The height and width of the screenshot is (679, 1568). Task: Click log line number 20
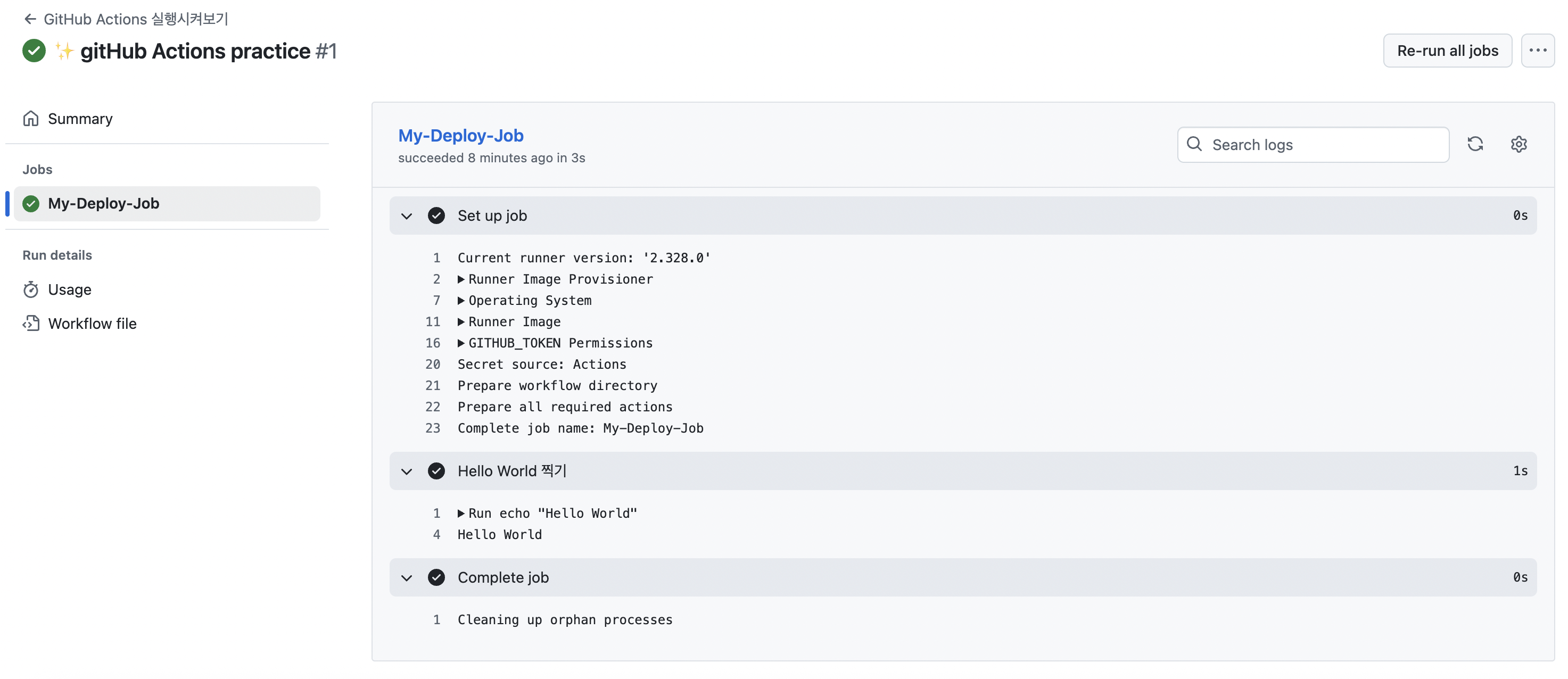[432, 365]
